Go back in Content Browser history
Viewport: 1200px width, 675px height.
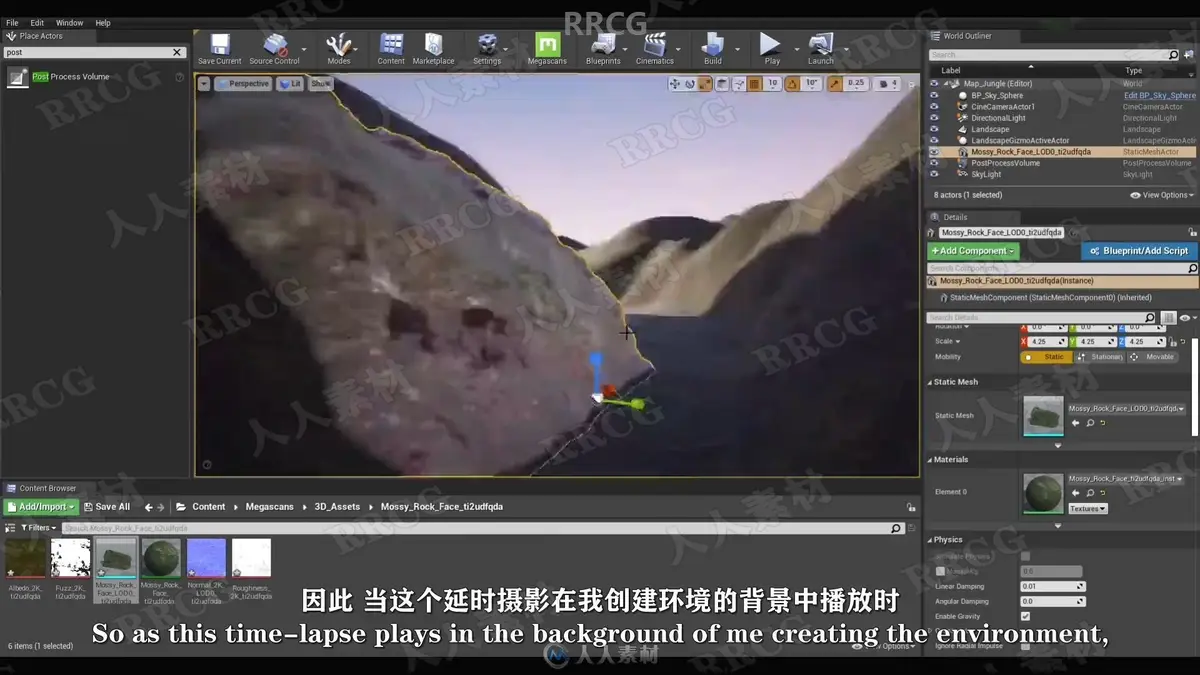(x=148, y=507)
